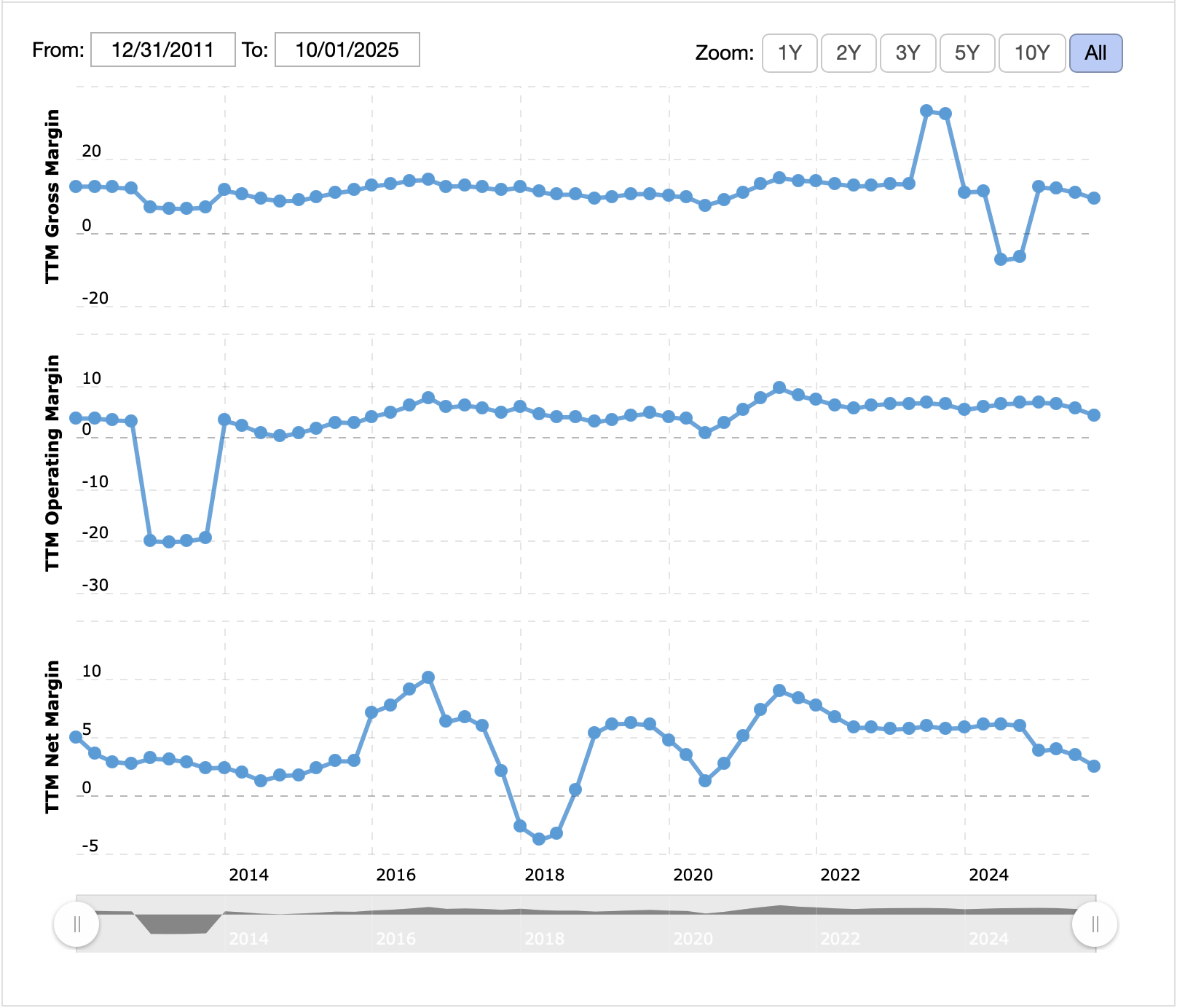This screenshot has width=1177, height=1008.
Task: Click the last TTM Operating Margin point
Action: [1094, 415]
